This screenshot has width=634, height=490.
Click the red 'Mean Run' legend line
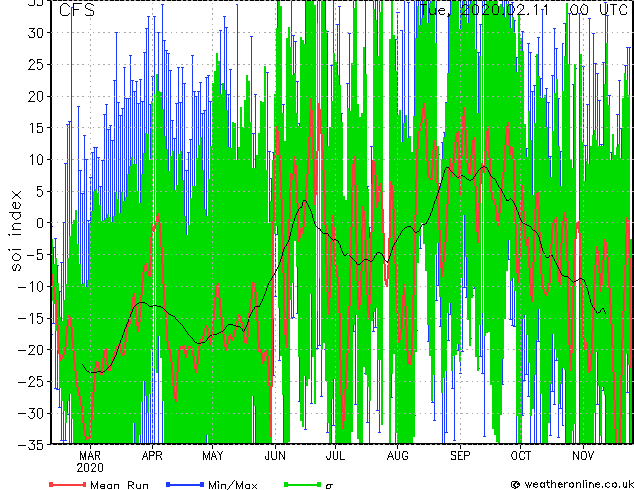point(68,484)
